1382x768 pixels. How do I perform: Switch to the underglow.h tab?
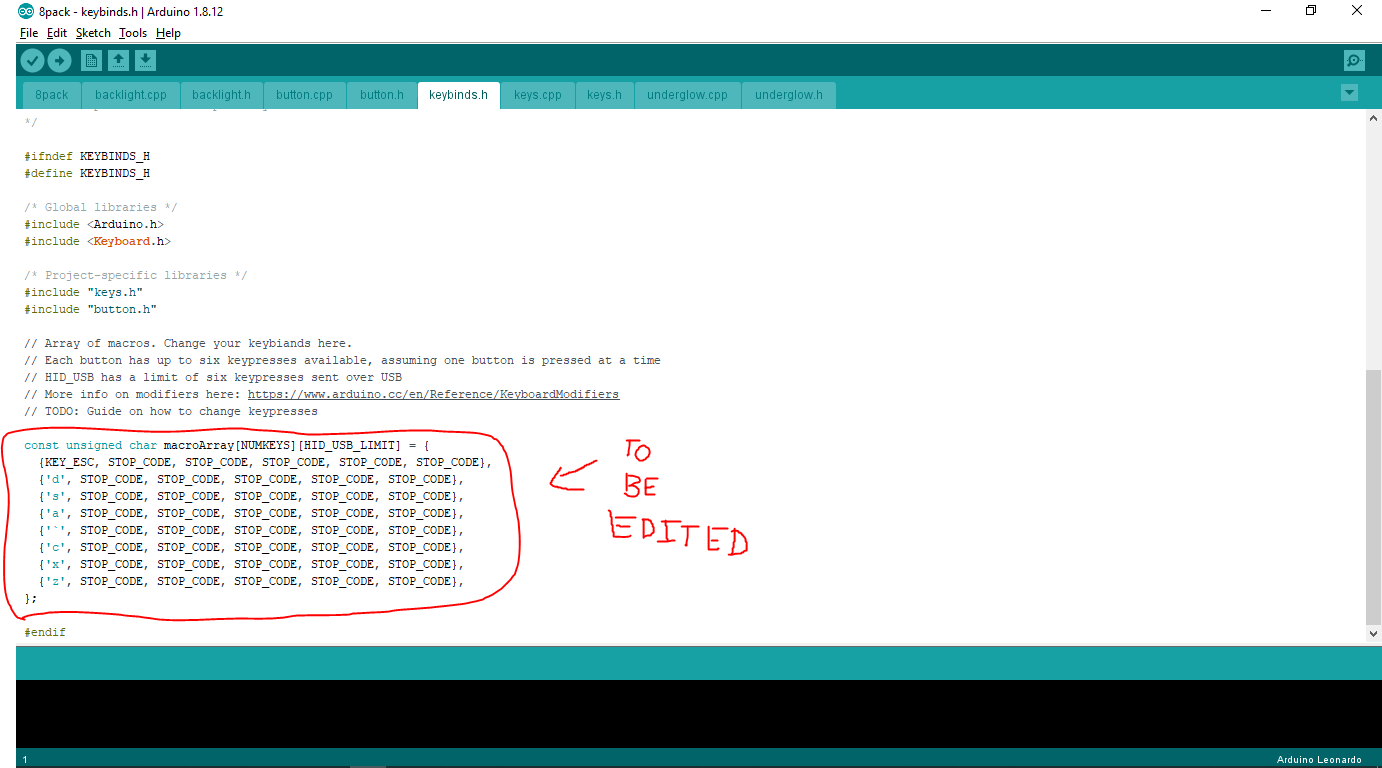(789, 95)
